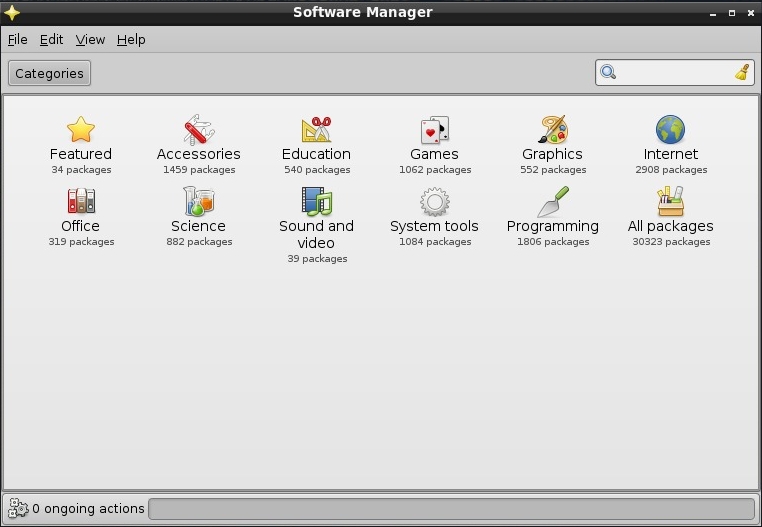
Task: Open the Science beakers icon
Action: click(x=199, y=201)
